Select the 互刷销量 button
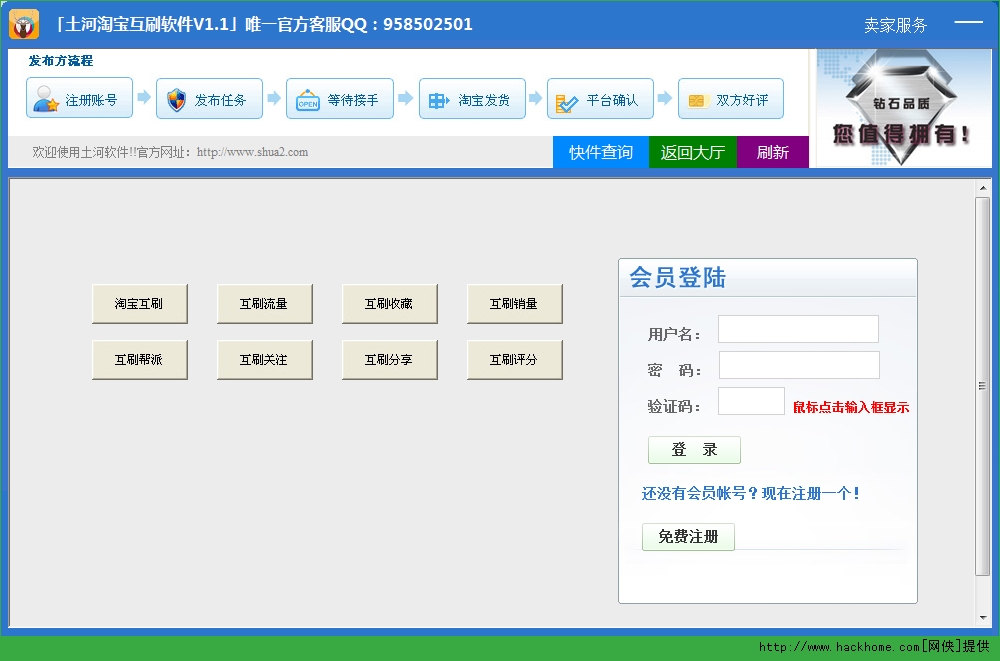The height and width of the screenshot is (661, 1000). 515,304
